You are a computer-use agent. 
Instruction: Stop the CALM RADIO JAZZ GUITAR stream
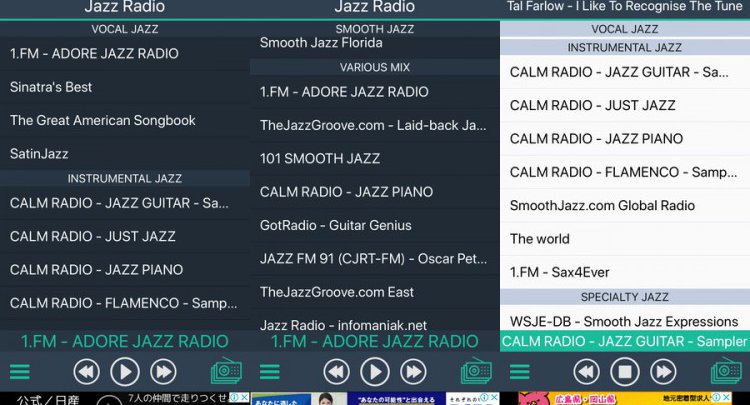coord(625,372)
